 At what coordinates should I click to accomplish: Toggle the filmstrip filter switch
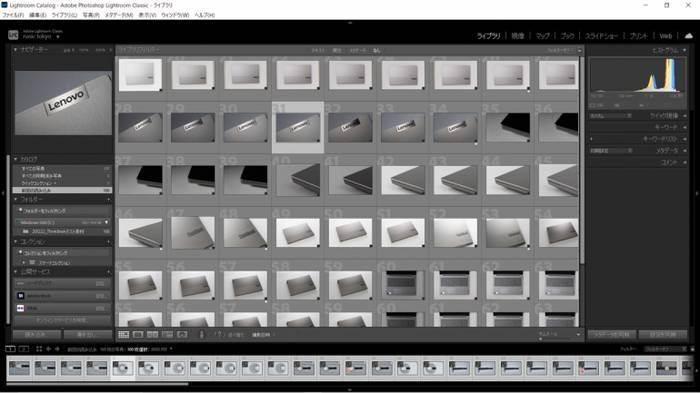[692, 349]
